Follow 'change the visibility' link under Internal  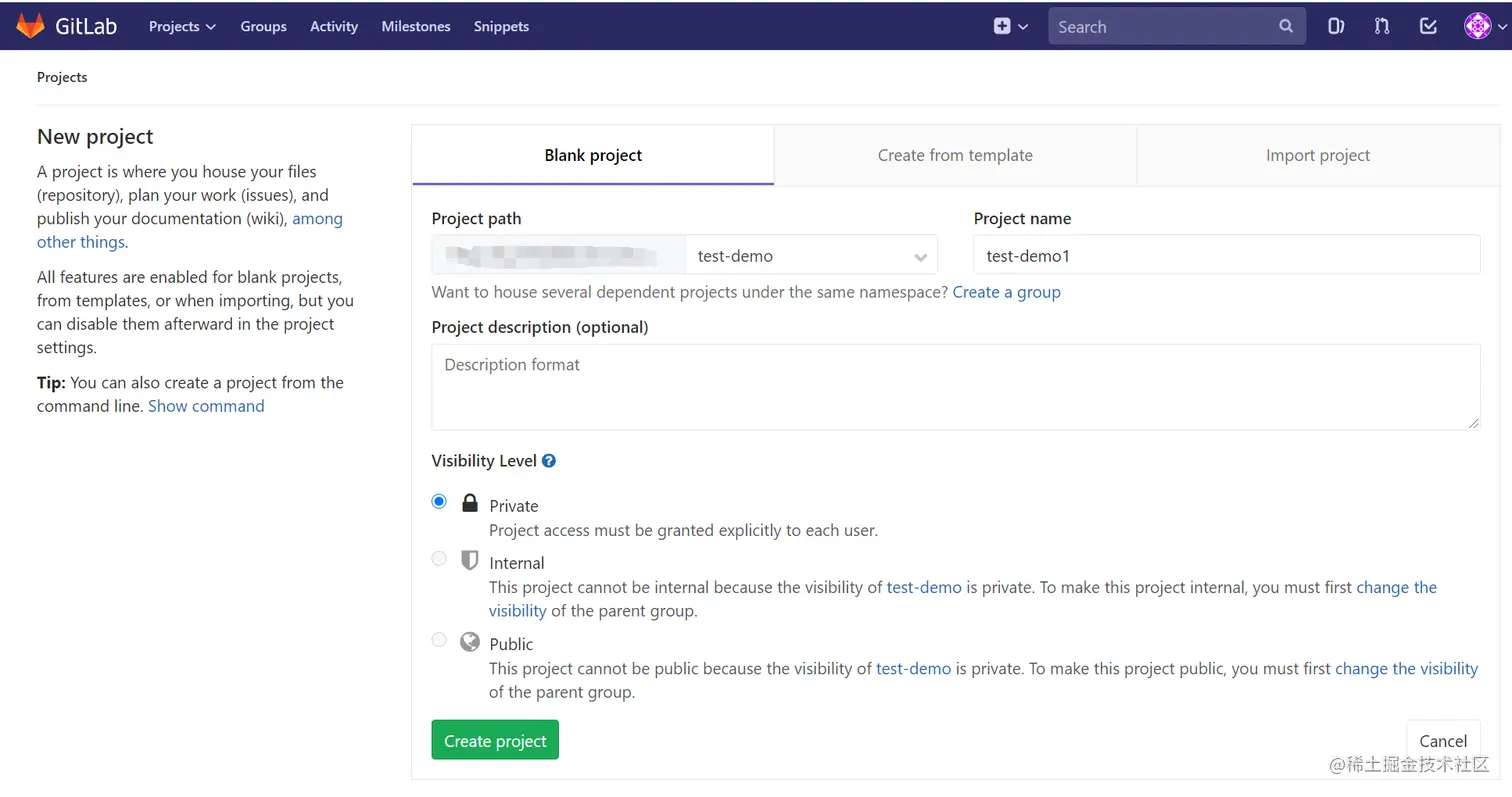[963, 599]
